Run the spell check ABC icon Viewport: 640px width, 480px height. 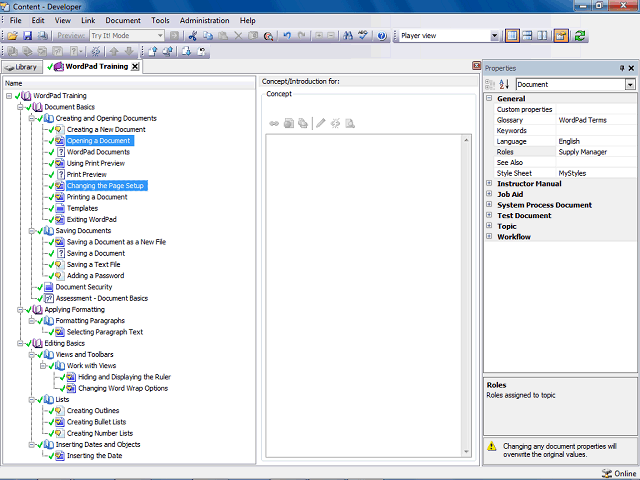click(363, 36)
